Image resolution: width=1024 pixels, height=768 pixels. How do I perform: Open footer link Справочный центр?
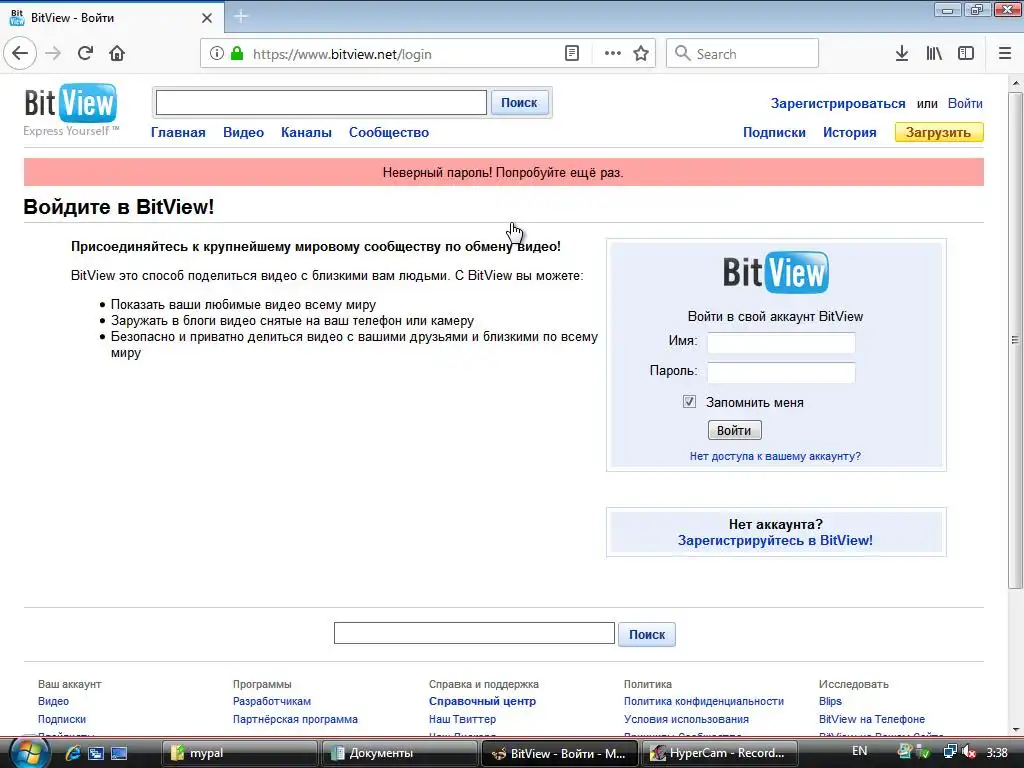click(x=483, y=701)
